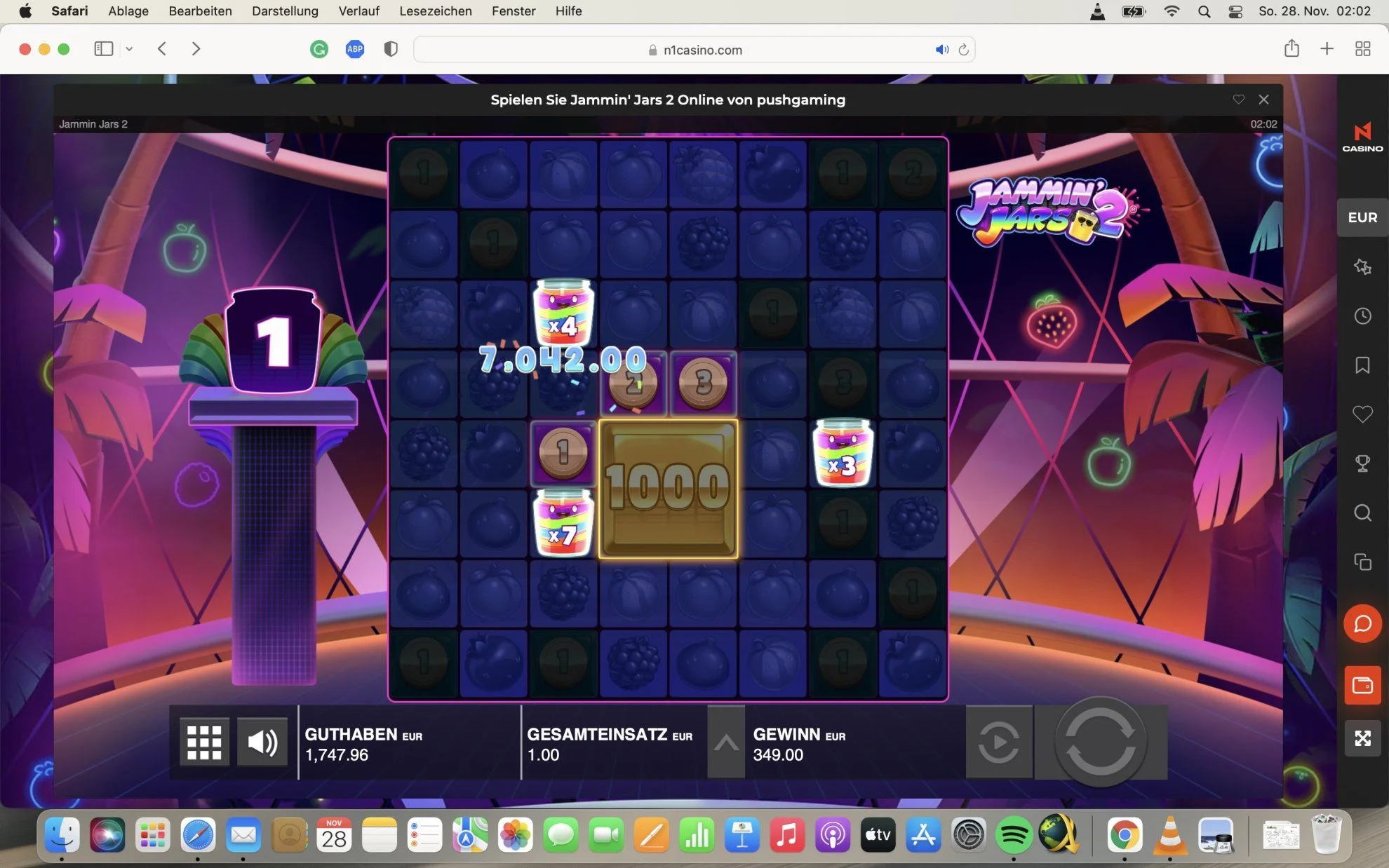Open the wallet deposit button
The width and height of the screenshot is (1389, 868).
click(1362, 685)
